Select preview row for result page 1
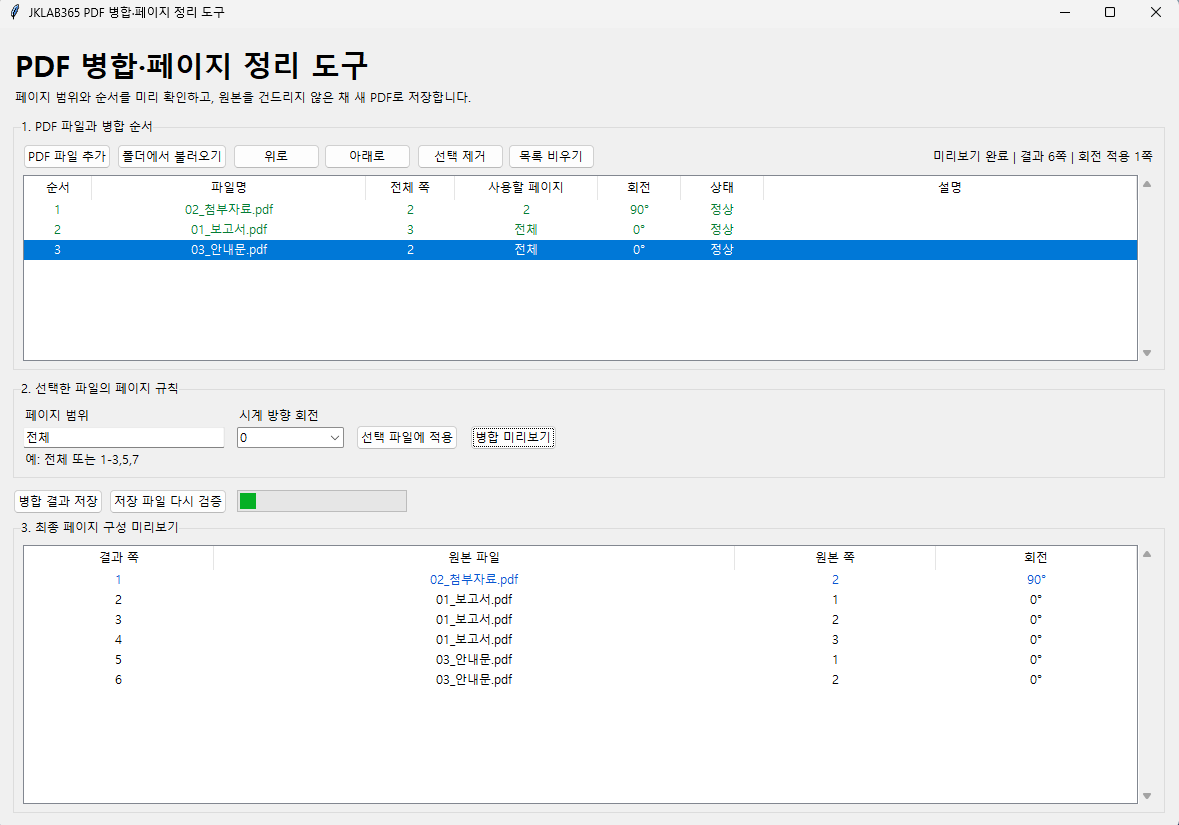1179x825 pixels. coord(580,580)
